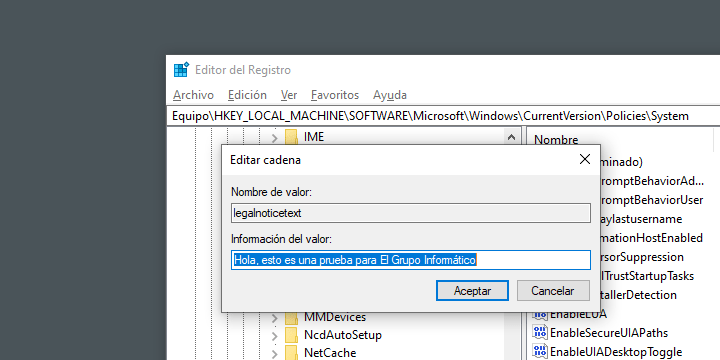Click the Nombre de valor field
720x360 pixels.
[411, 213]
